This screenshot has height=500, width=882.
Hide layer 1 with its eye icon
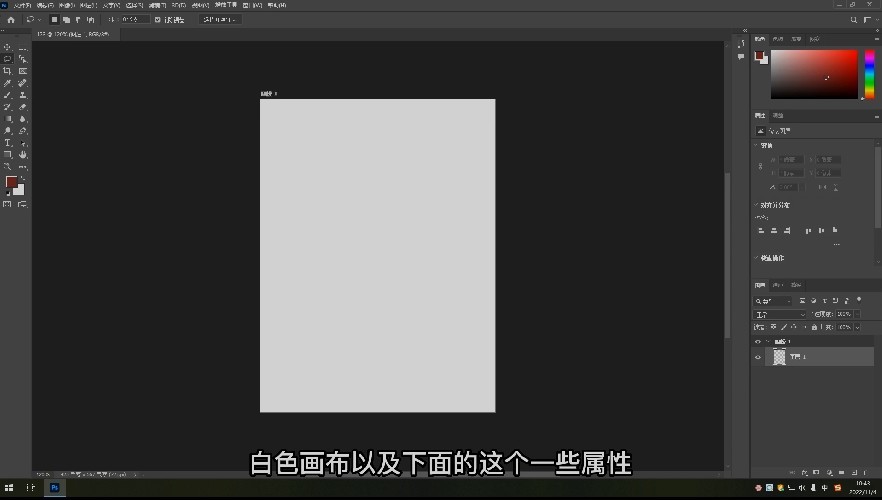pyautogui.click(x=758, y=357)
